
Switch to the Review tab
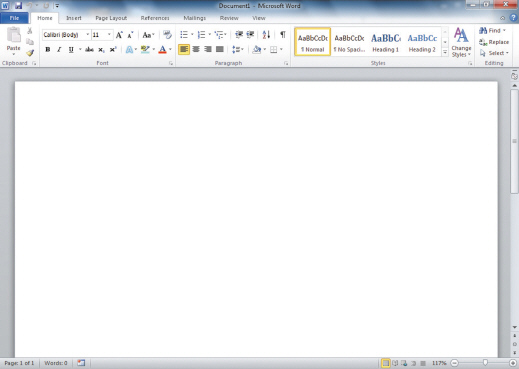pyautogui.click(x=229, y=18)
